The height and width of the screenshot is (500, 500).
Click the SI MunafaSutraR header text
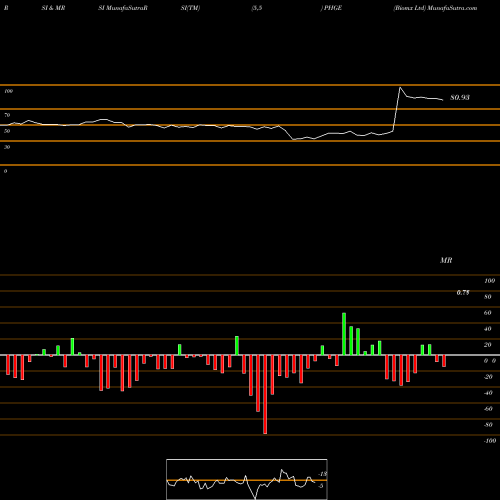pyautogui.click(x=123, y=8)
